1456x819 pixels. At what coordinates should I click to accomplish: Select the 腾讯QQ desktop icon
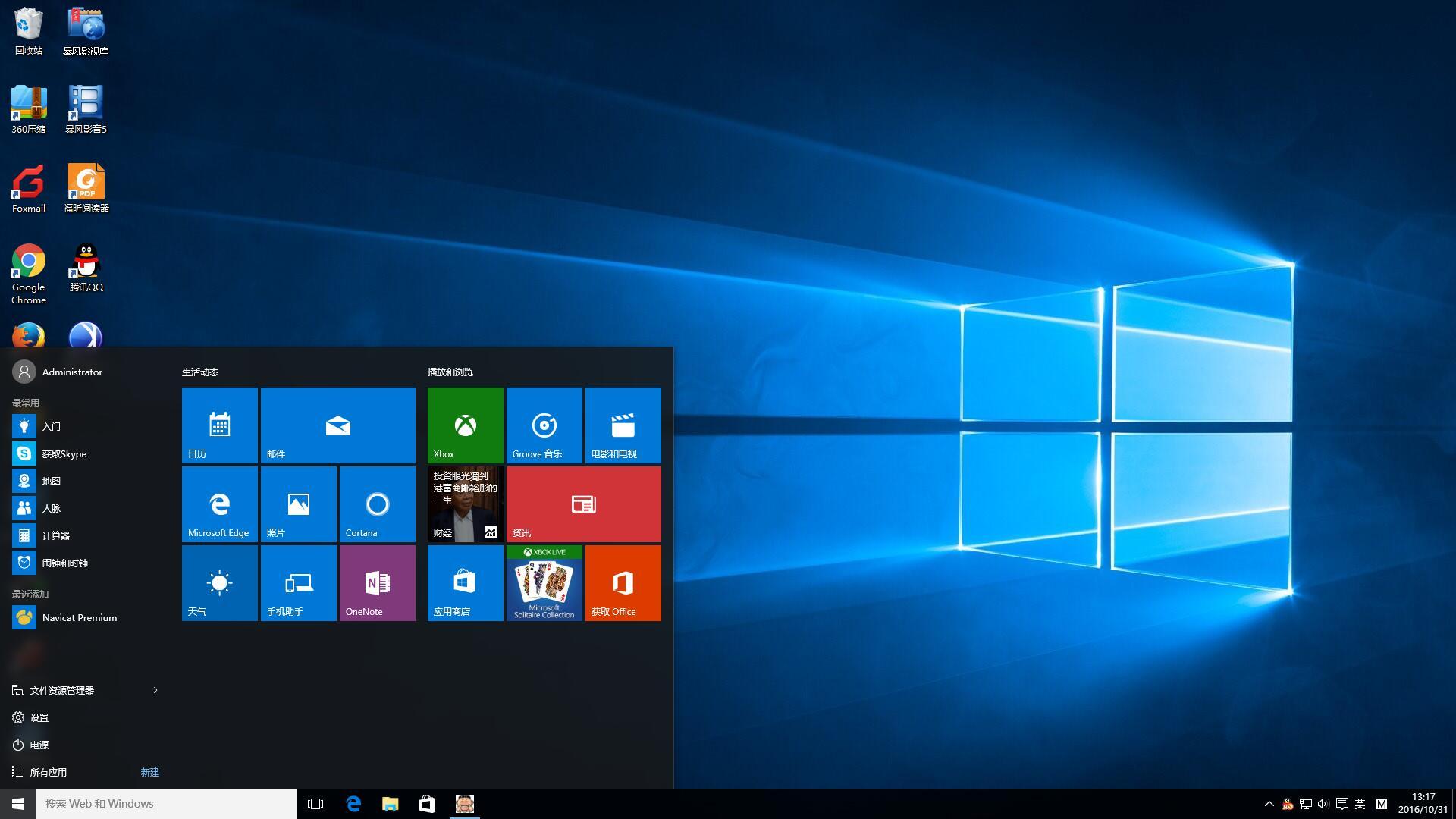86,268
